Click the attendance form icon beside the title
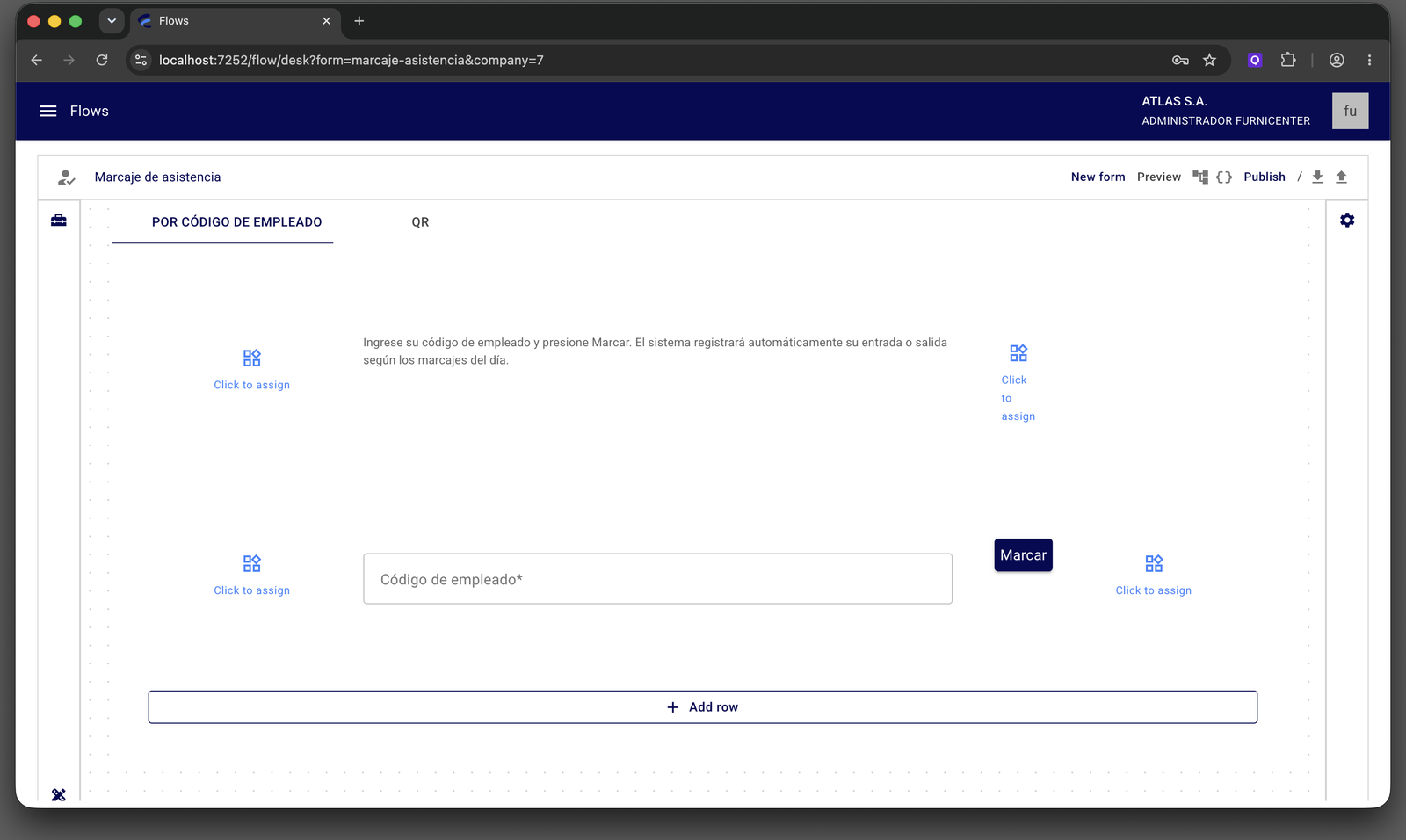The image size is (1406, 840). [66, 177]
